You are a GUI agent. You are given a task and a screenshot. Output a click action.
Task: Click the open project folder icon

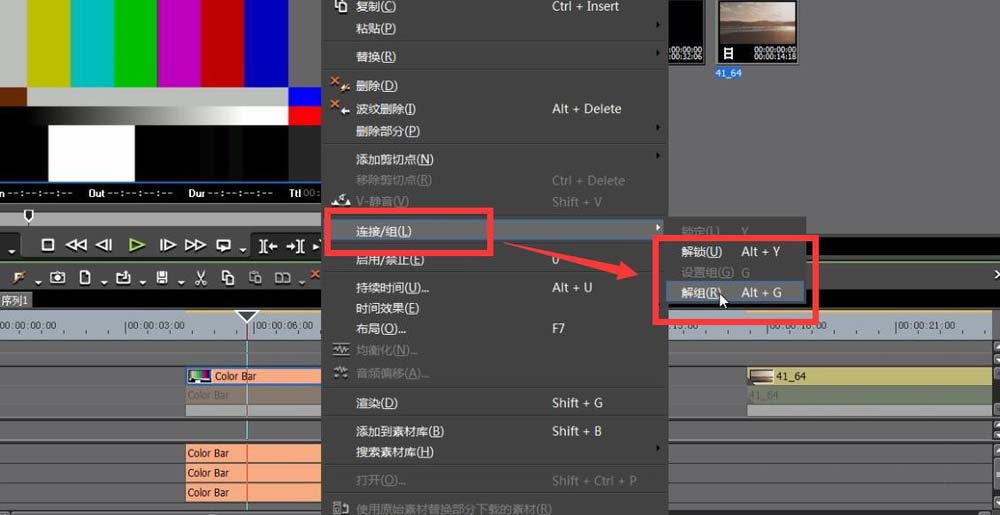coord(123,278)
